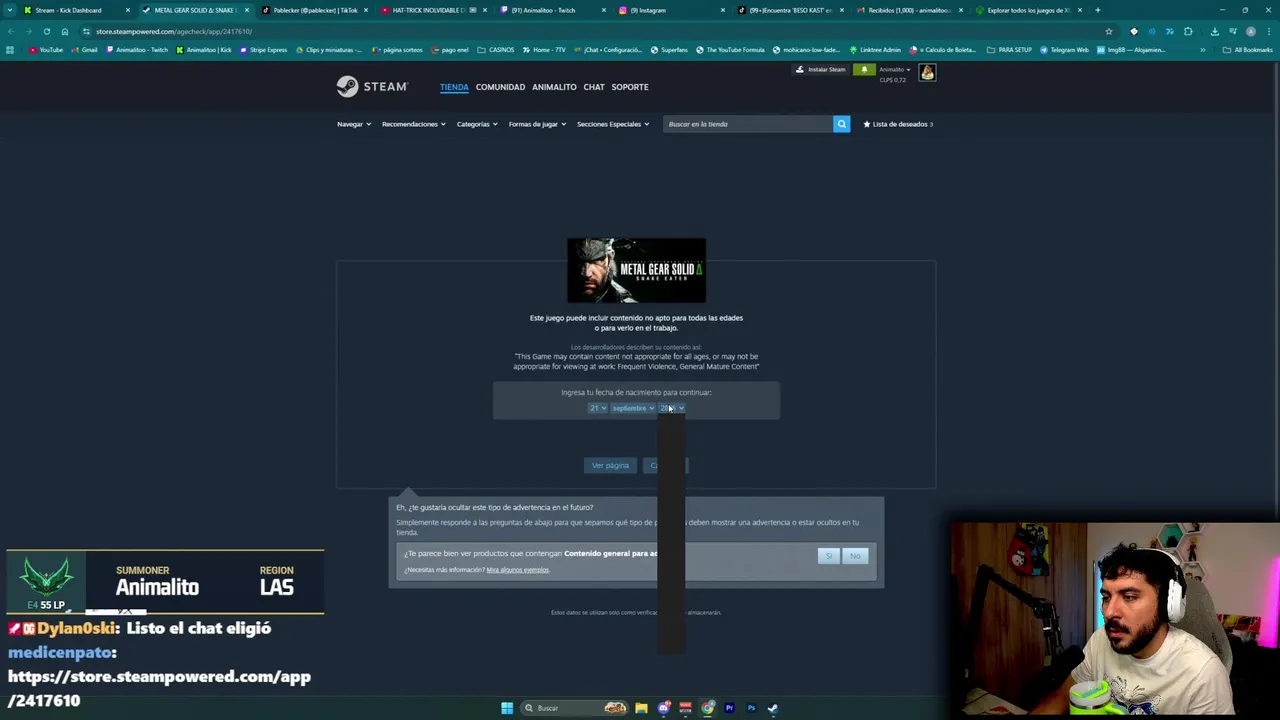Open the Windows Start menu
This screenshot has height=720, width=1280.
pos(507,708)
